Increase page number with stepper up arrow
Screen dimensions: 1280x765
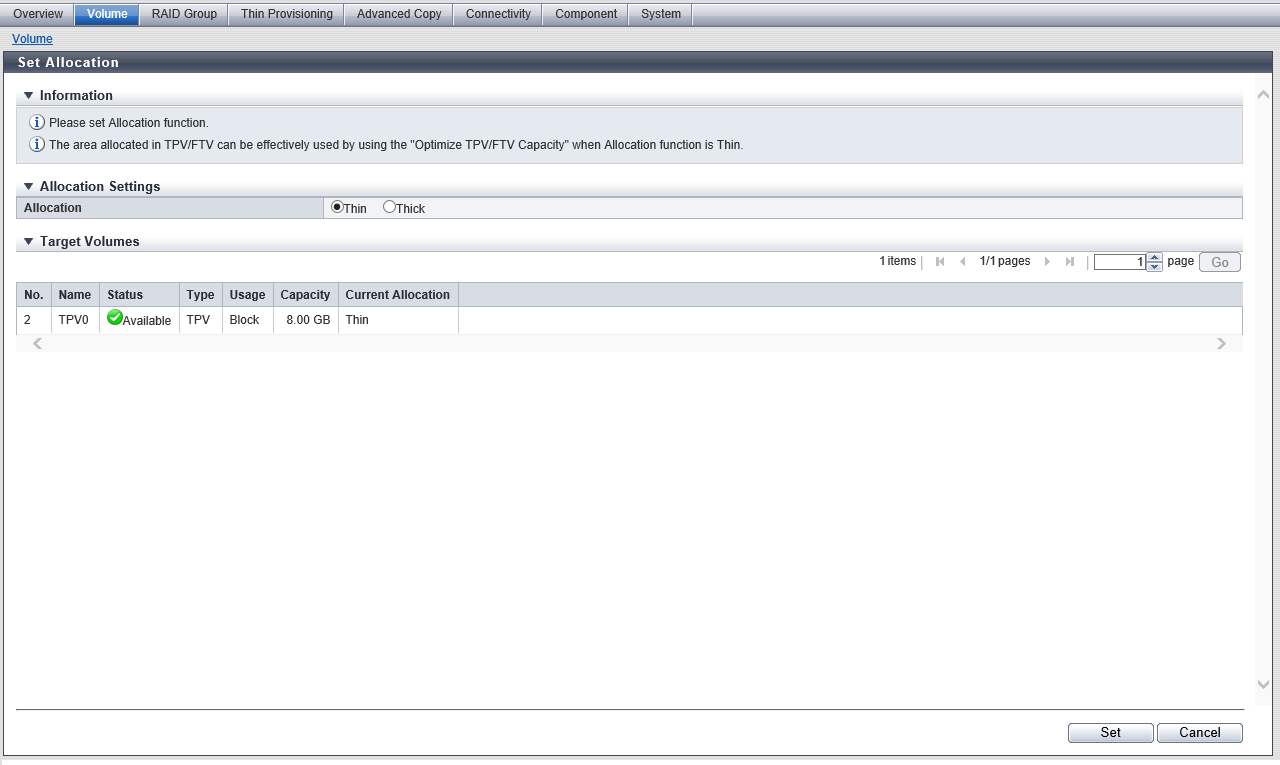pos(1155,257)
